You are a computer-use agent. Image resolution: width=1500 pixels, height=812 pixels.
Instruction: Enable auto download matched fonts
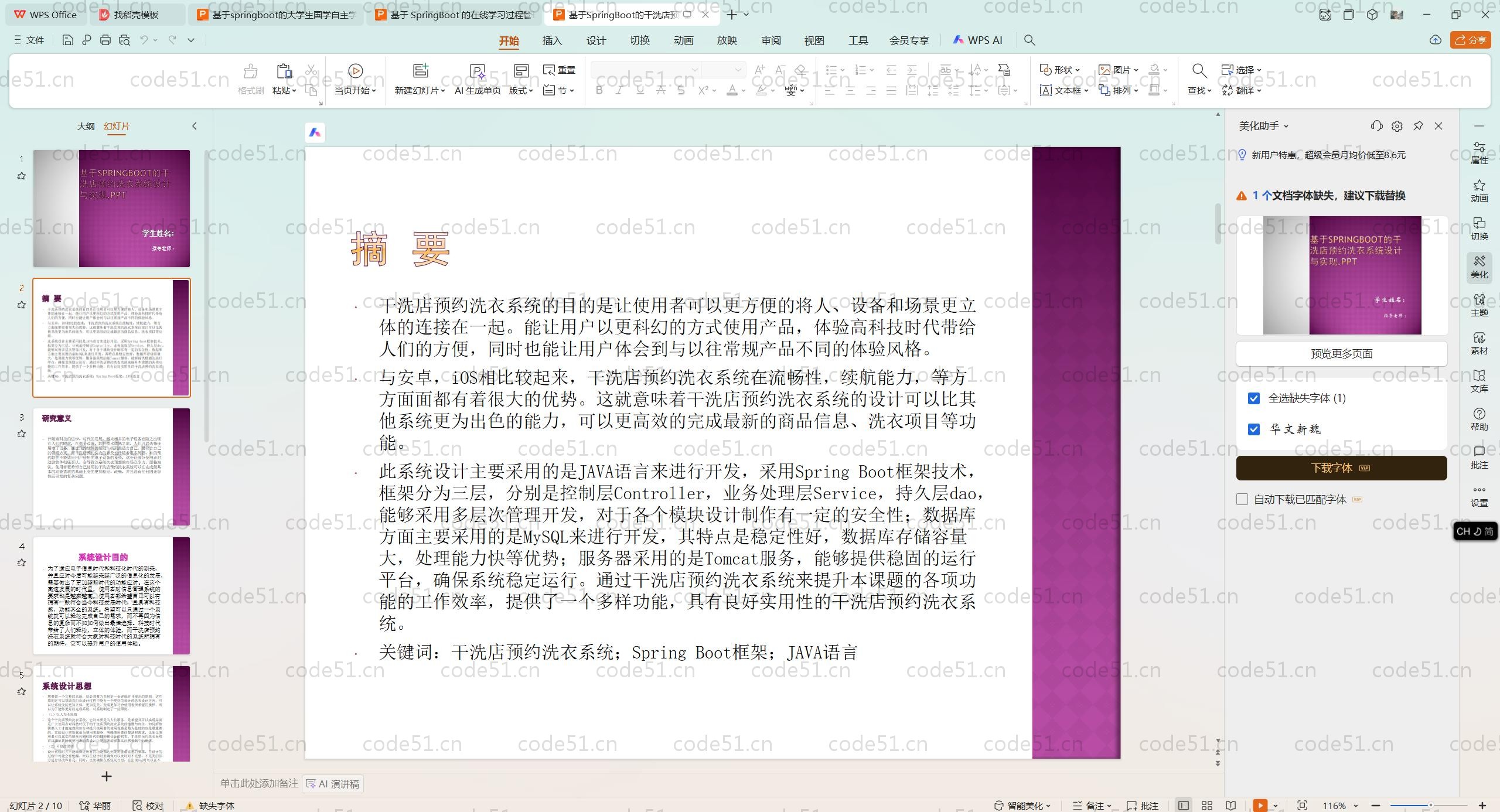coord(1242,499)
